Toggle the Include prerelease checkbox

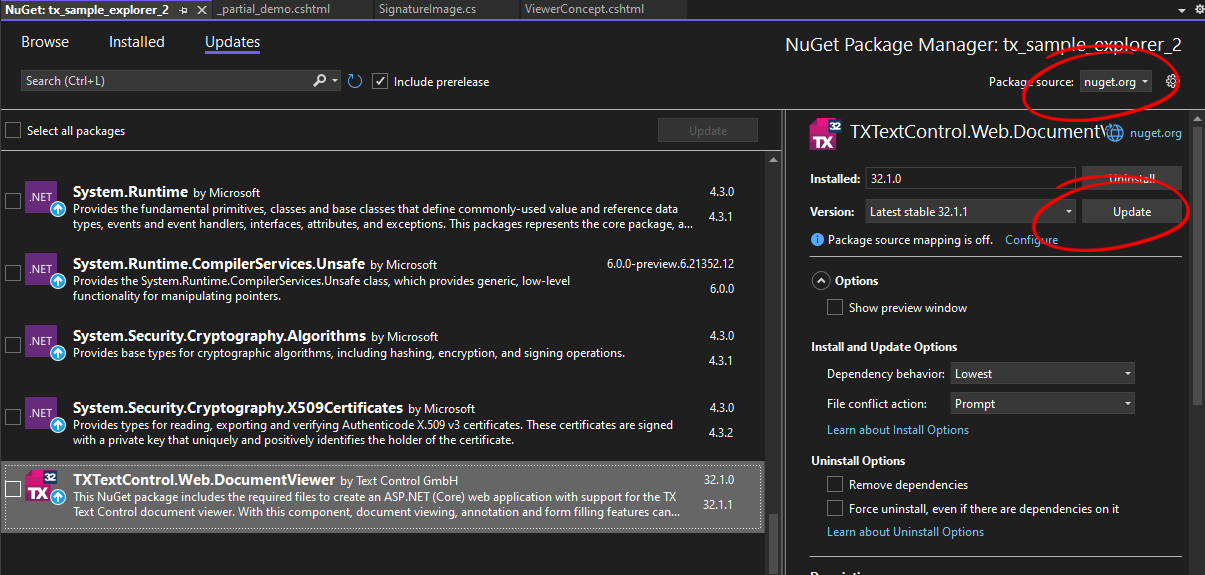(x=380, y=81)
